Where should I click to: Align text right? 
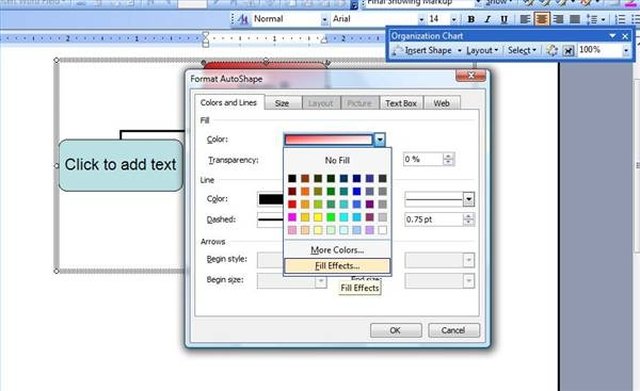558,19
